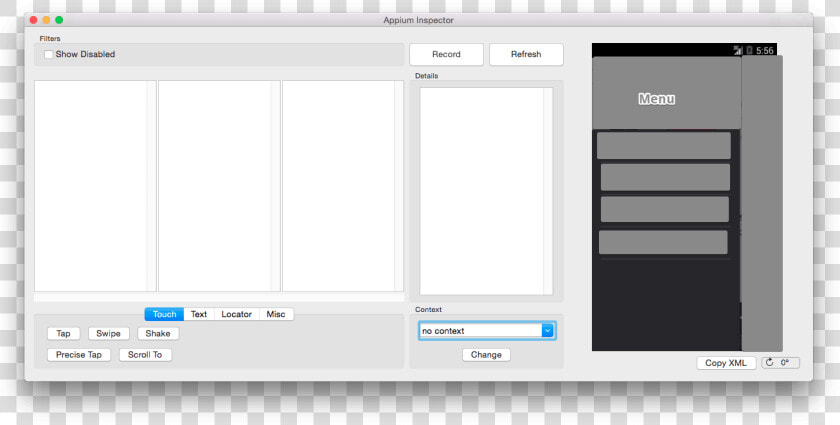Open the Locator tab

pyautogui.click(x=237, y=314)
